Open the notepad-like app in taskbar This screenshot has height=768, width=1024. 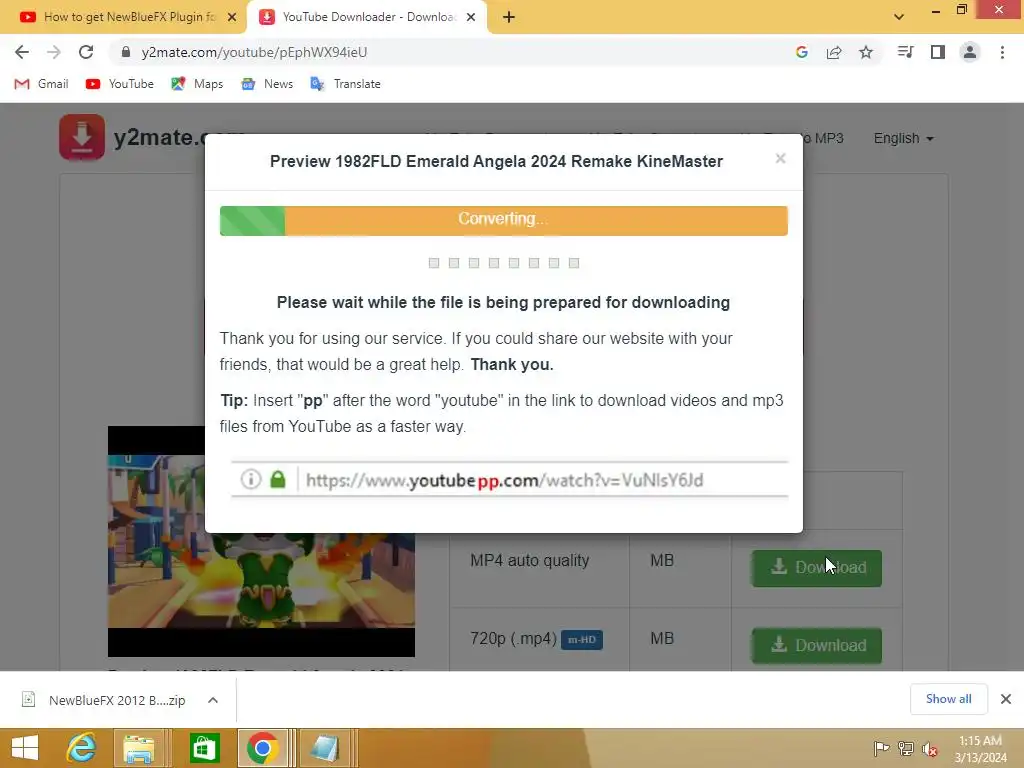pyautogui.click(x=324, y=748)
